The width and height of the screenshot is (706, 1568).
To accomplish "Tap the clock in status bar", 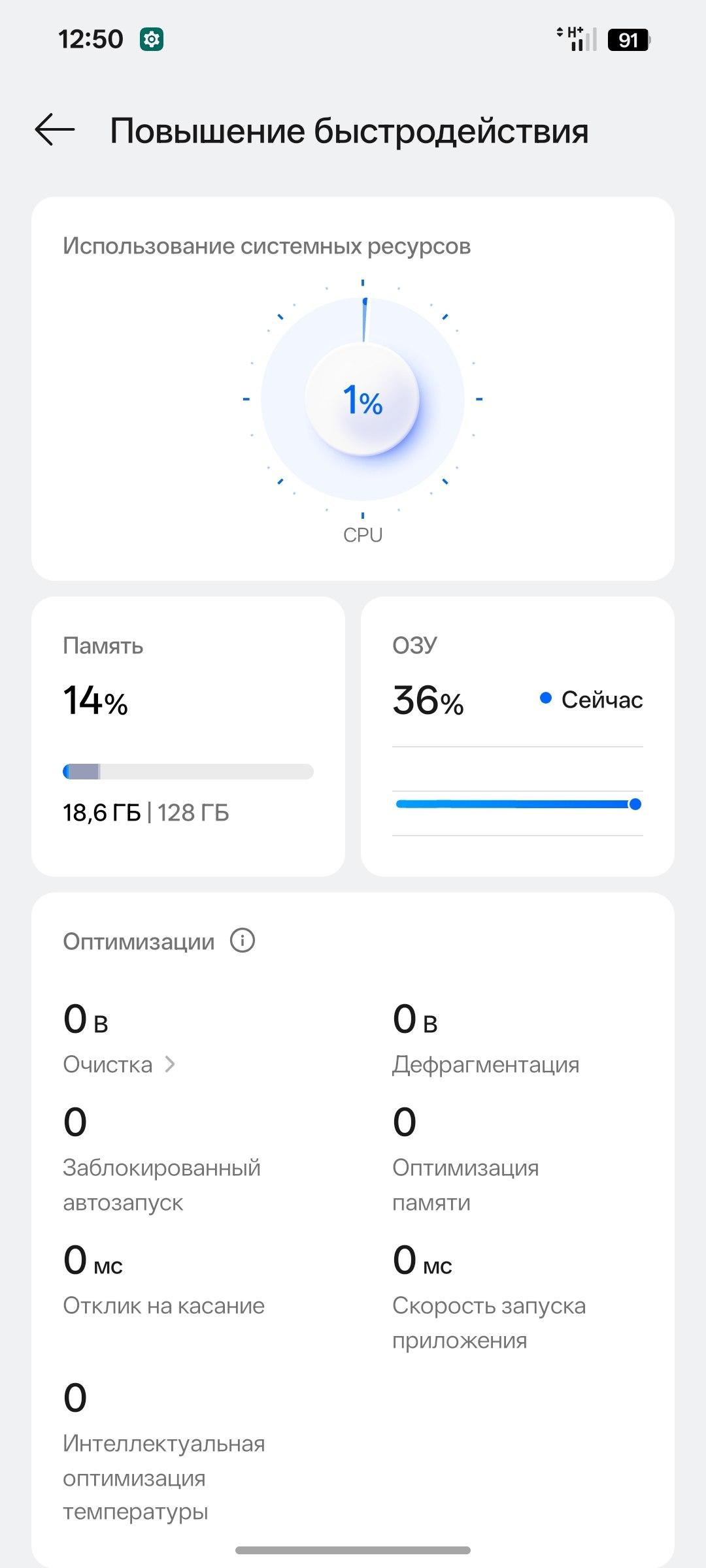I will tap(91, 39).
